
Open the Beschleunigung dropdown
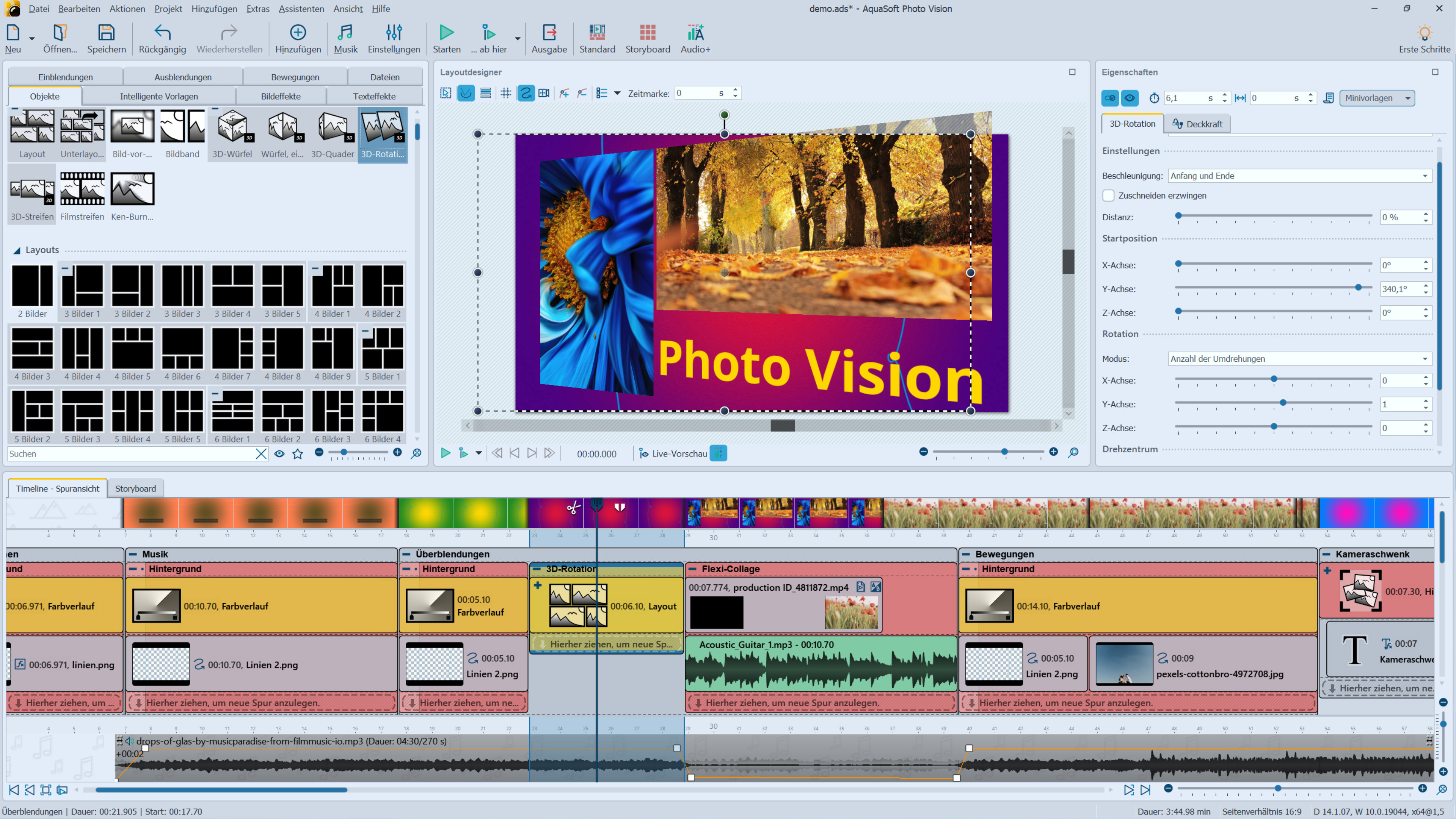point(1299,176)
